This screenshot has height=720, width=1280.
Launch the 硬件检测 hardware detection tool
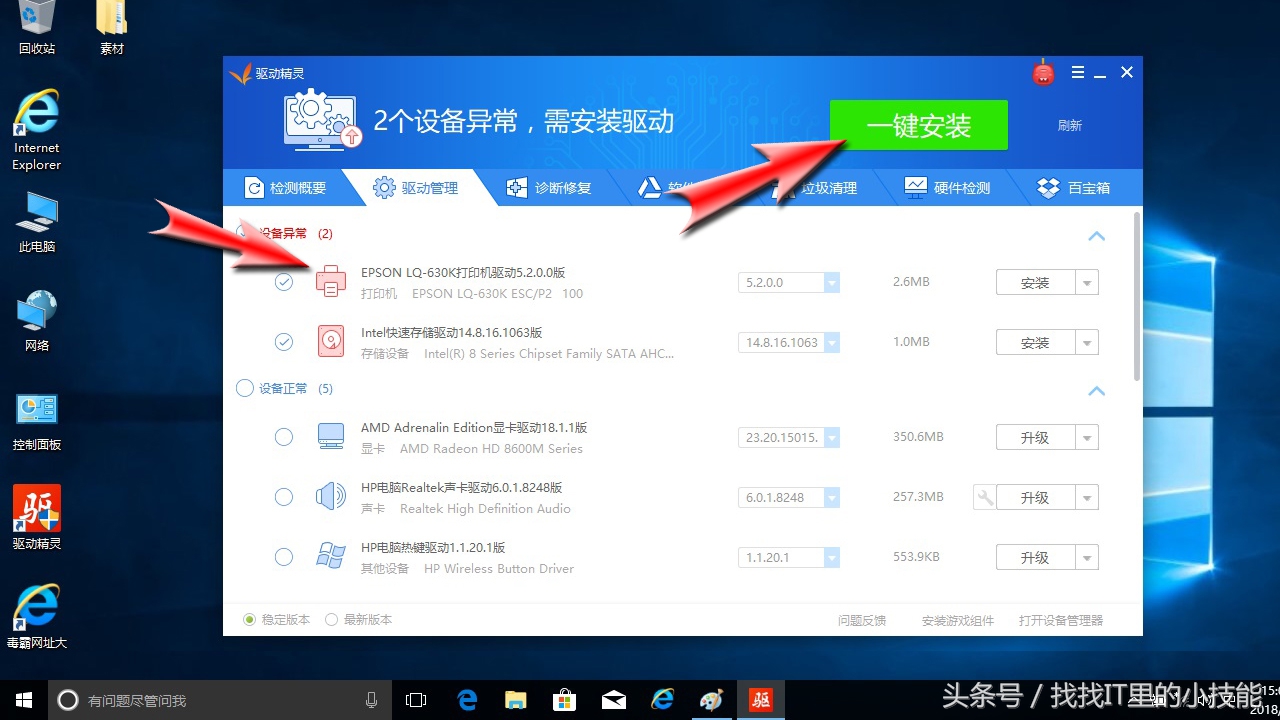947,187
